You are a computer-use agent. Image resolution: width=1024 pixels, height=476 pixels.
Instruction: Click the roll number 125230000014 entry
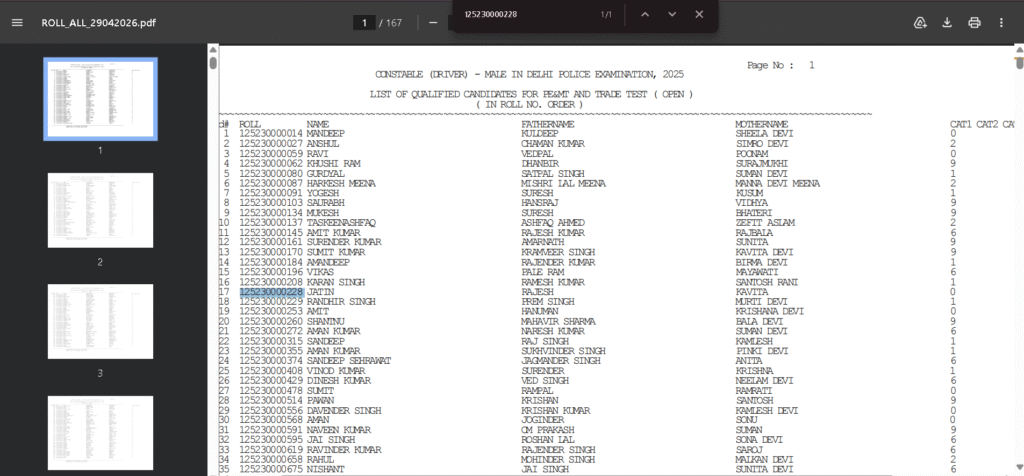[271, 133]
